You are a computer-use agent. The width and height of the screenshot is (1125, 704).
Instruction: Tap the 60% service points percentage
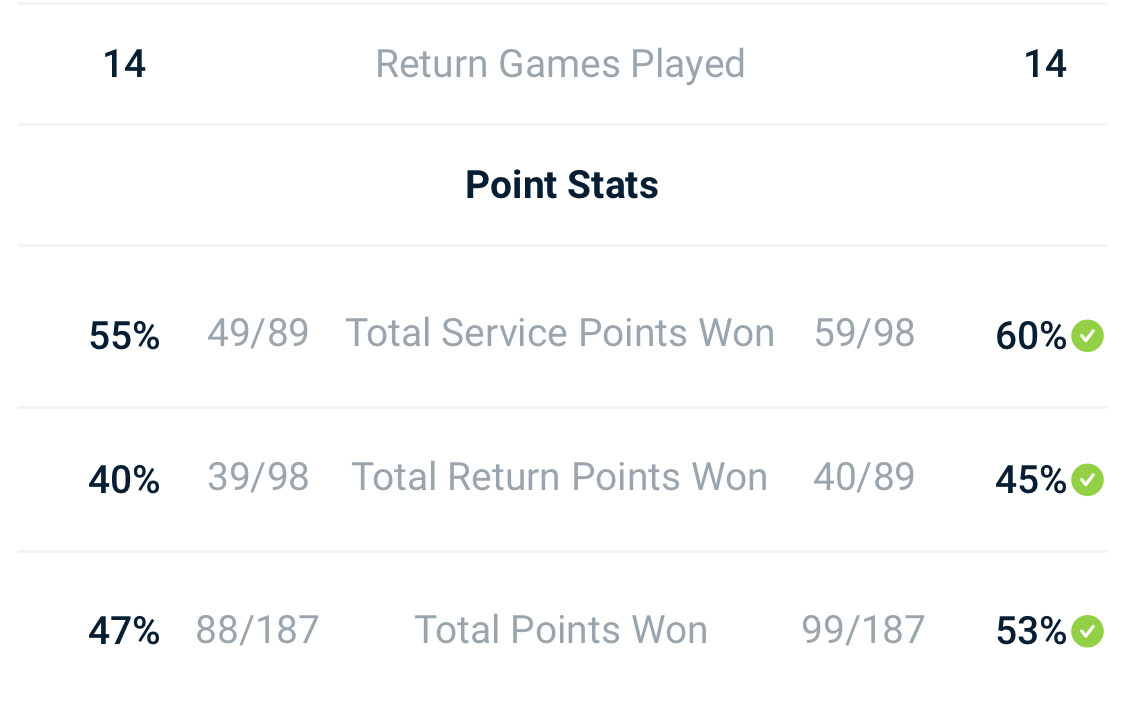1031,336
